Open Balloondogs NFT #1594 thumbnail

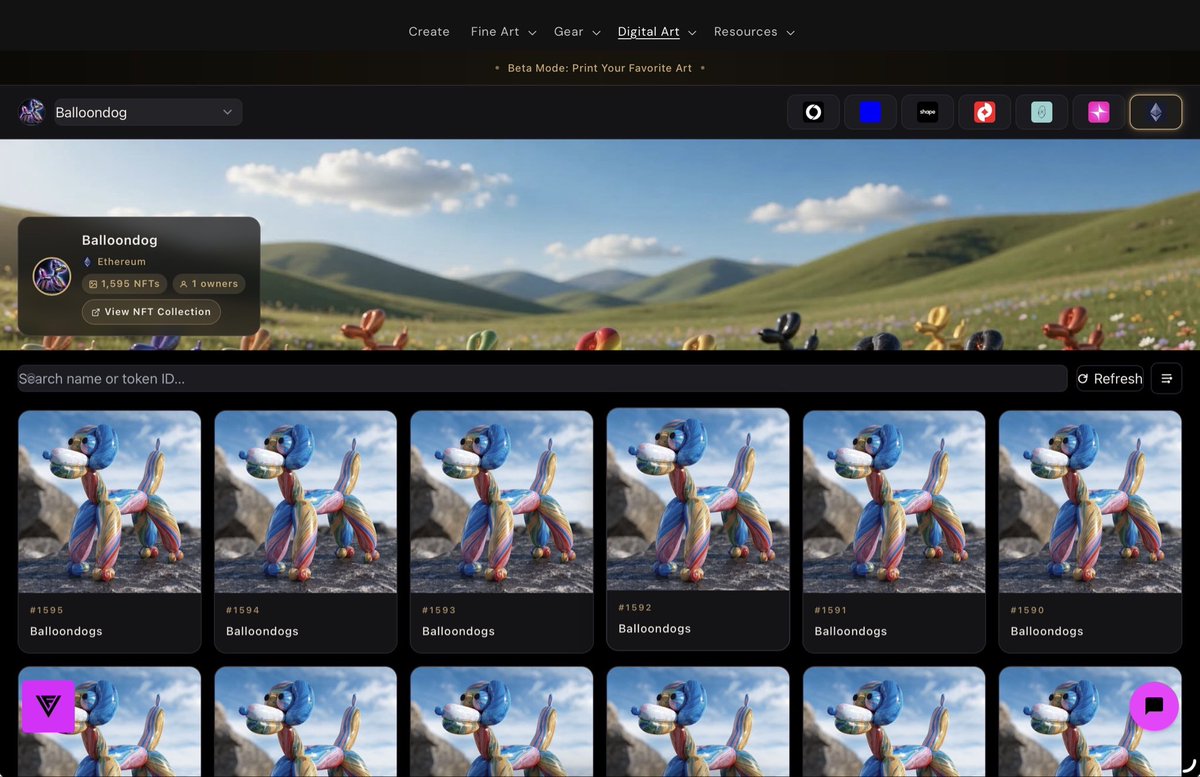tap(305, 502)
